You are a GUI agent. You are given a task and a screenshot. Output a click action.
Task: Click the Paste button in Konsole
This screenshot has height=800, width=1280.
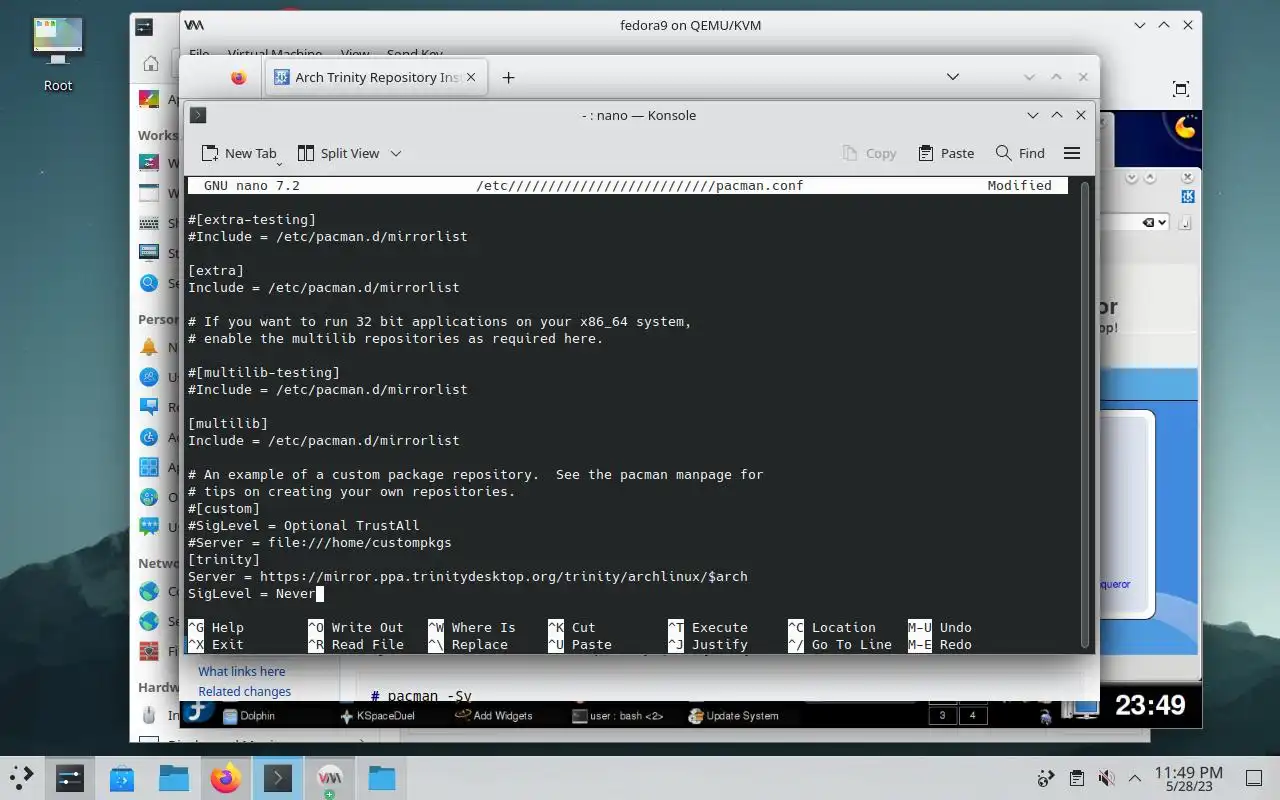click(x=945, y=153)
